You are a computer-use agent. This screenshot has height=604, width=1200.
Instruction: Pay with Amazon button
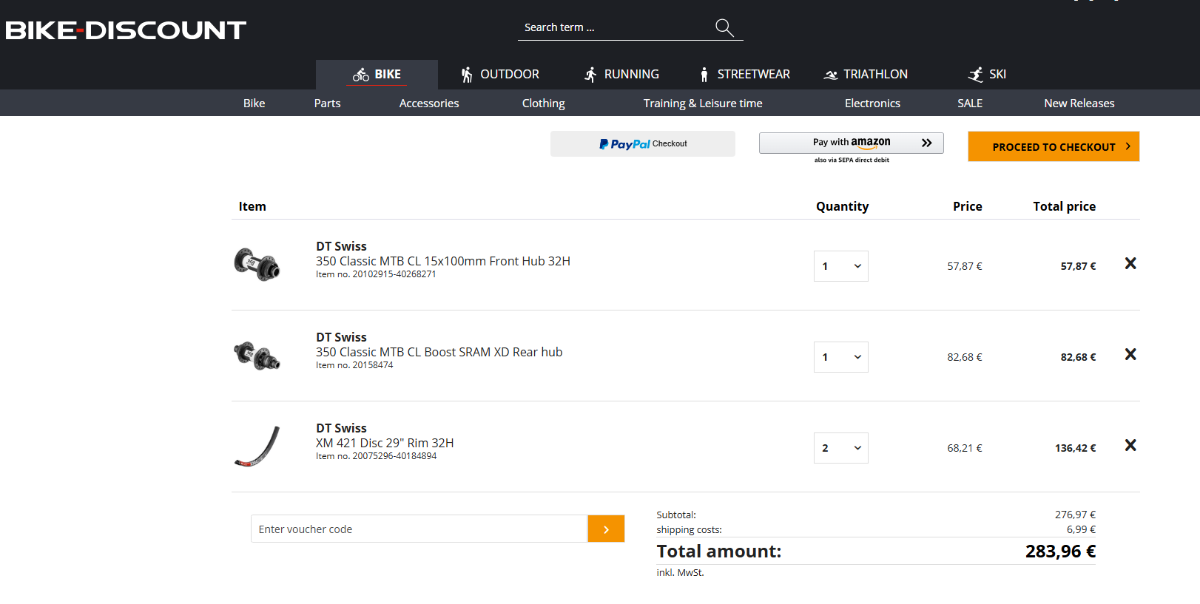click(x=851, y=143)
